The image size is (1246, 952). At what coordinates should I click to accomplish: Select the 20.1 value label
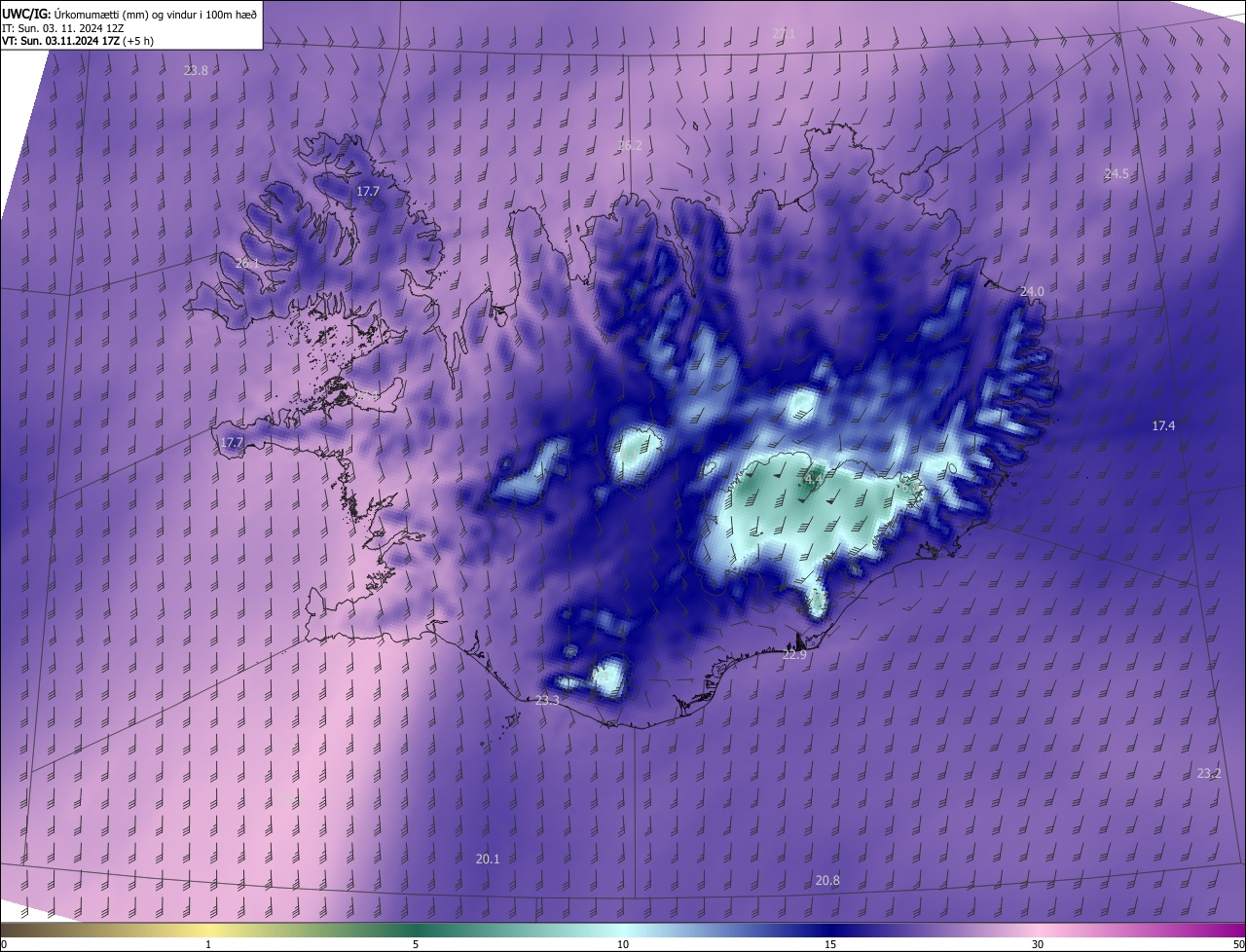[x=488, y=860]
